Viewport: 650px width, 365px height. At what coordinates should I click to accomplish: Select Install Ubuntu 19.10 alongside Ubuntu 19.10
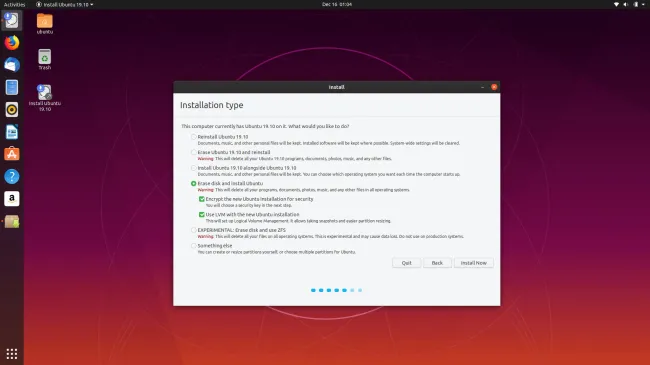point(194,168)
